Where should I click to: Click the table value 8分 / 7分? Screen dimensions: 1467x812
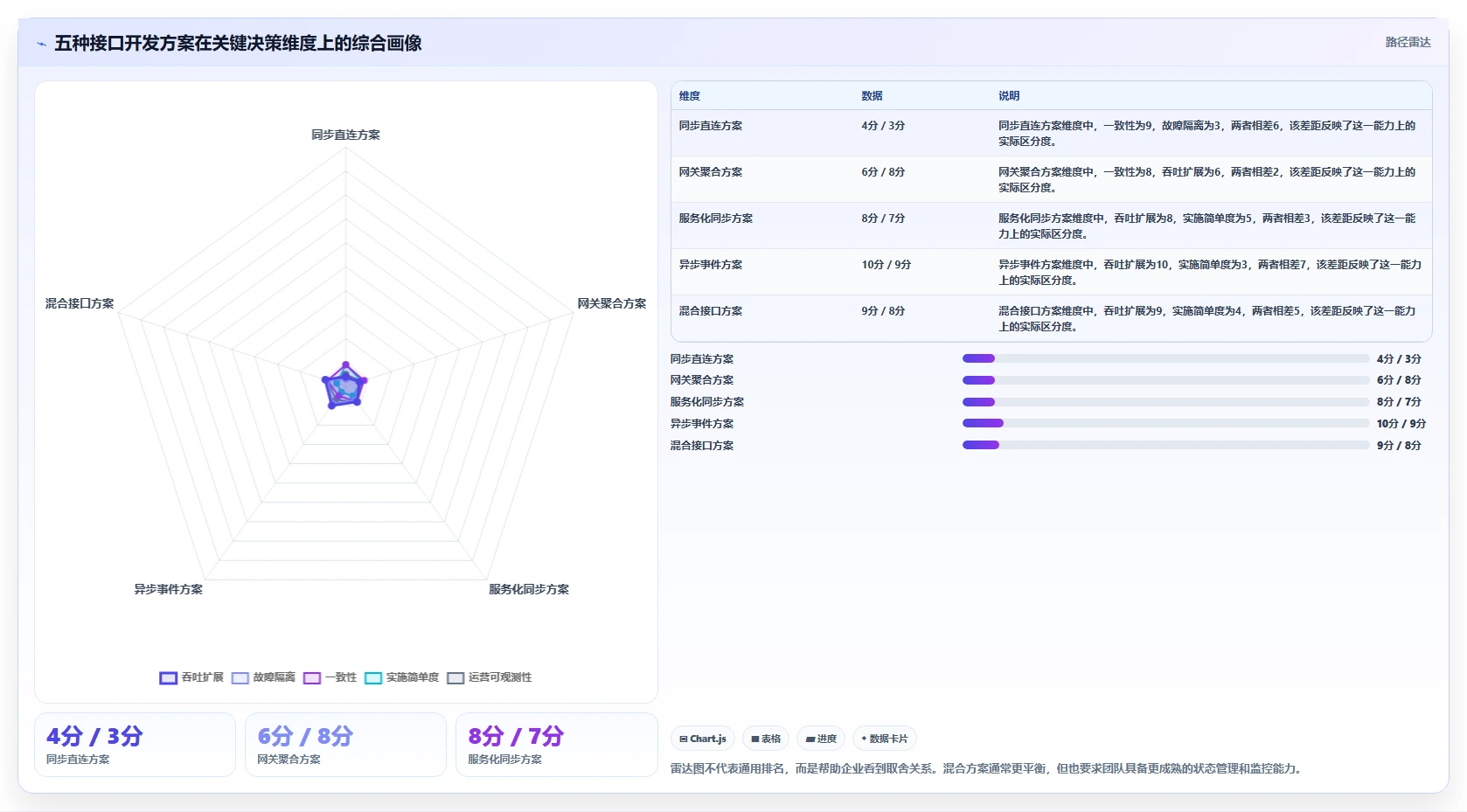(883, 219)
